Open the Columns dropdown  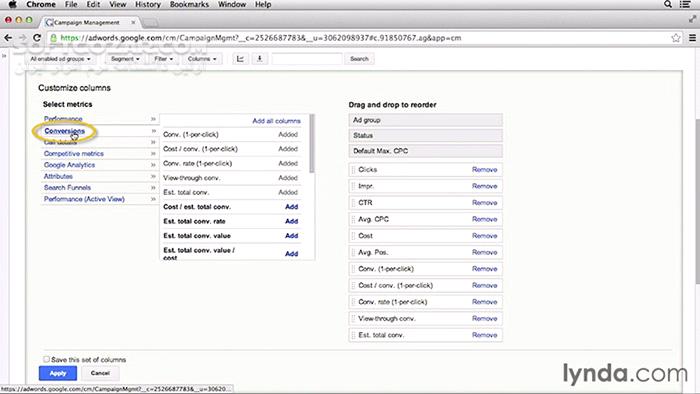202,59
